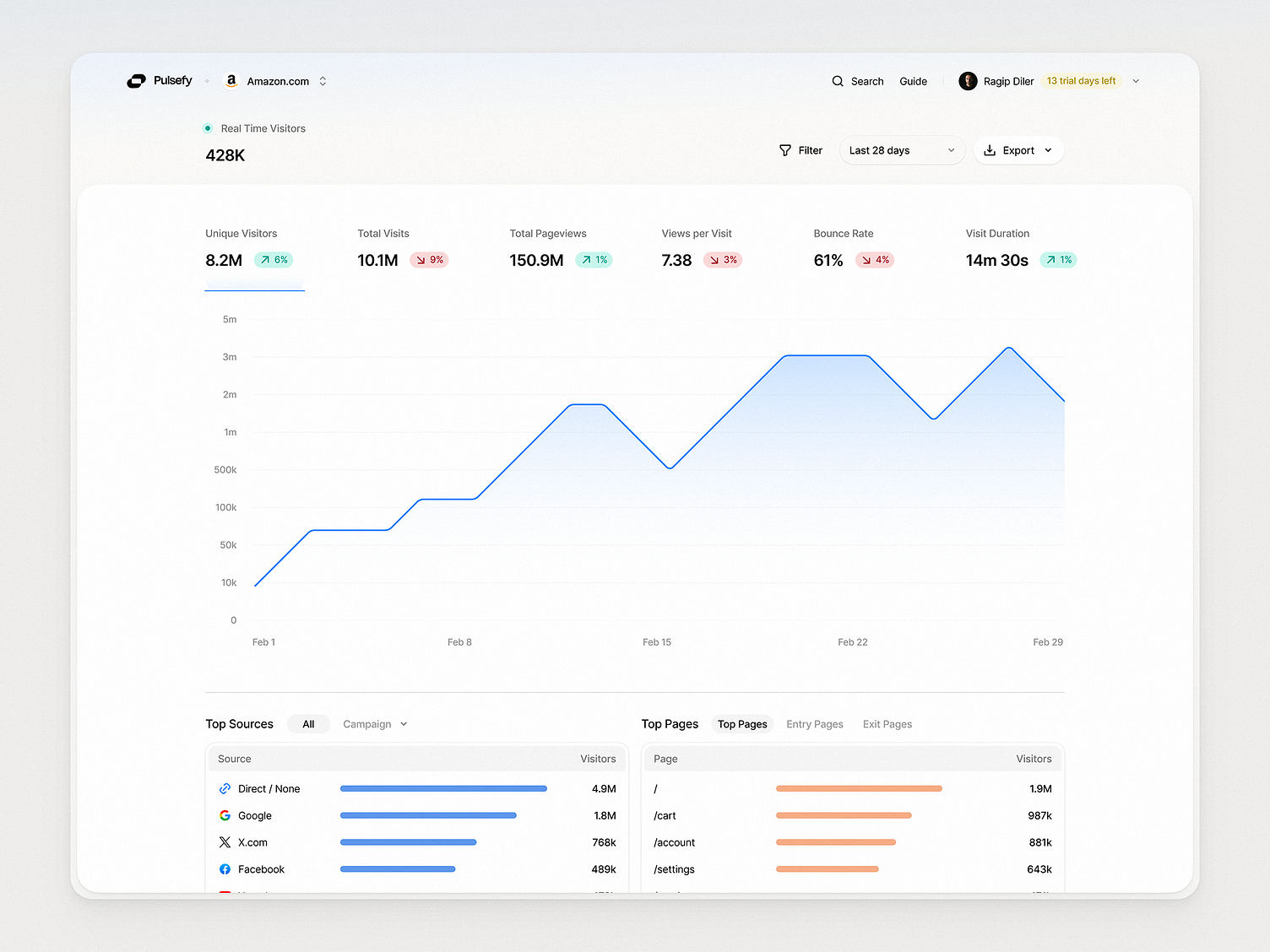Click the Source column header
This screenshot has width=1270, height=952.
pyautogui.click(x=235, y=759)
